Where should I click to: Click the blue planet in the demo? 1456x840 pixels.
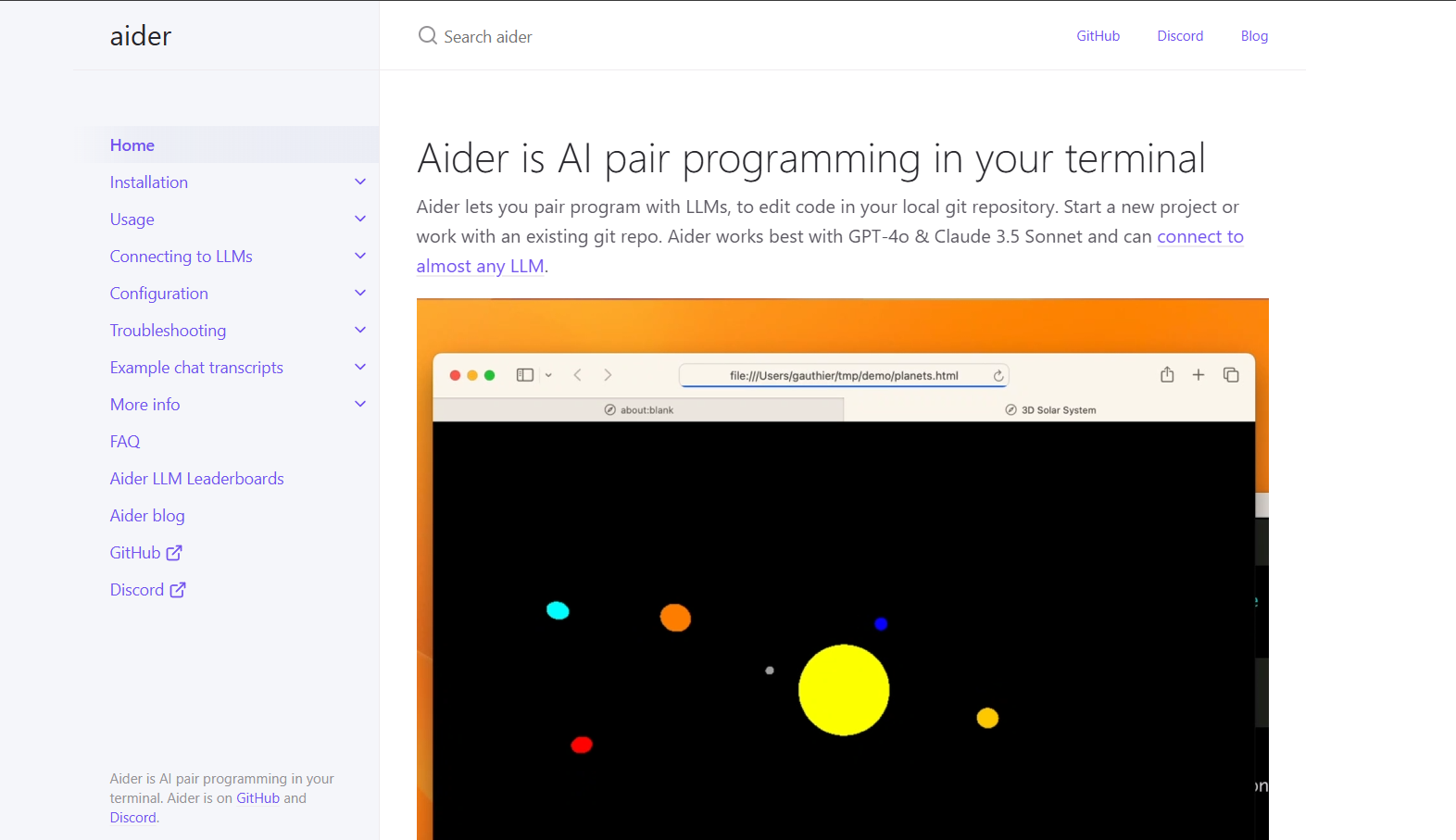pyautogui.click(x=881, y=623)
